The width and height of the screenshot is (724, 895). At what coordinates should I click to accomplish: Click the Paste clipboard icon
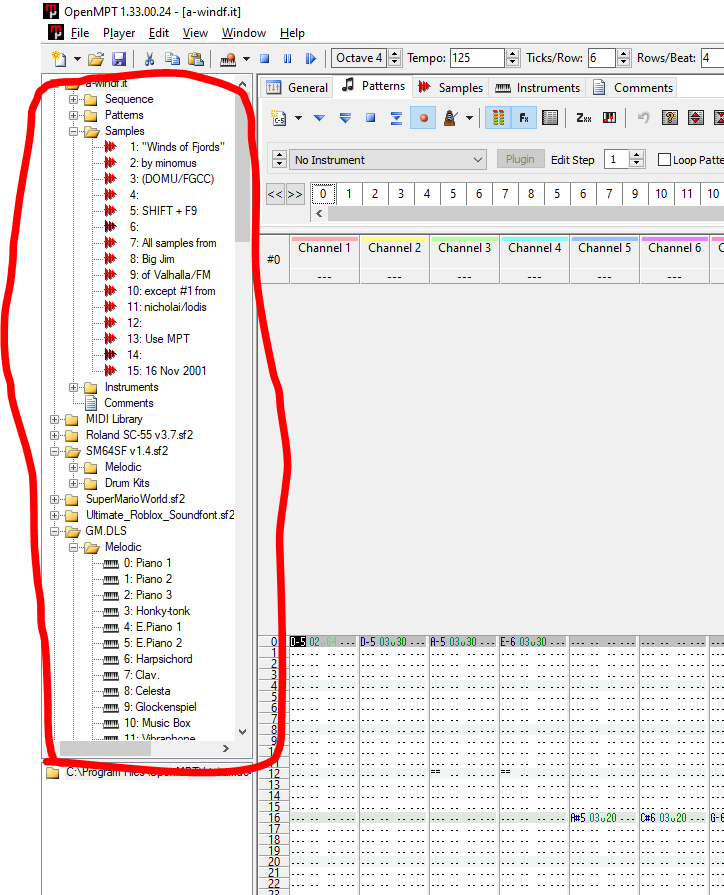coord(195,58)
